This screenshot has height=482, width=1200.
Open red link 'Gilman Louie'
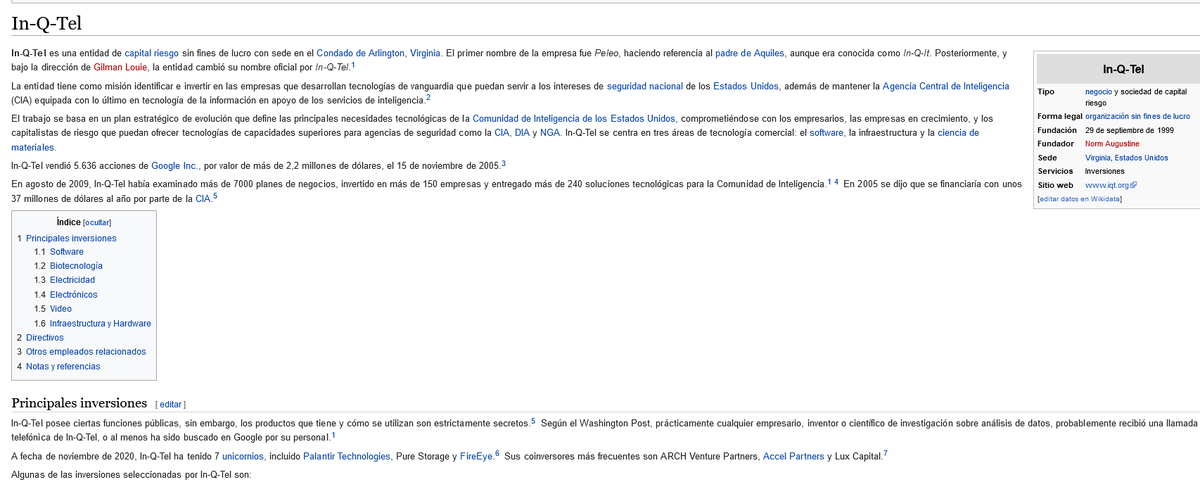click(121, 67)
